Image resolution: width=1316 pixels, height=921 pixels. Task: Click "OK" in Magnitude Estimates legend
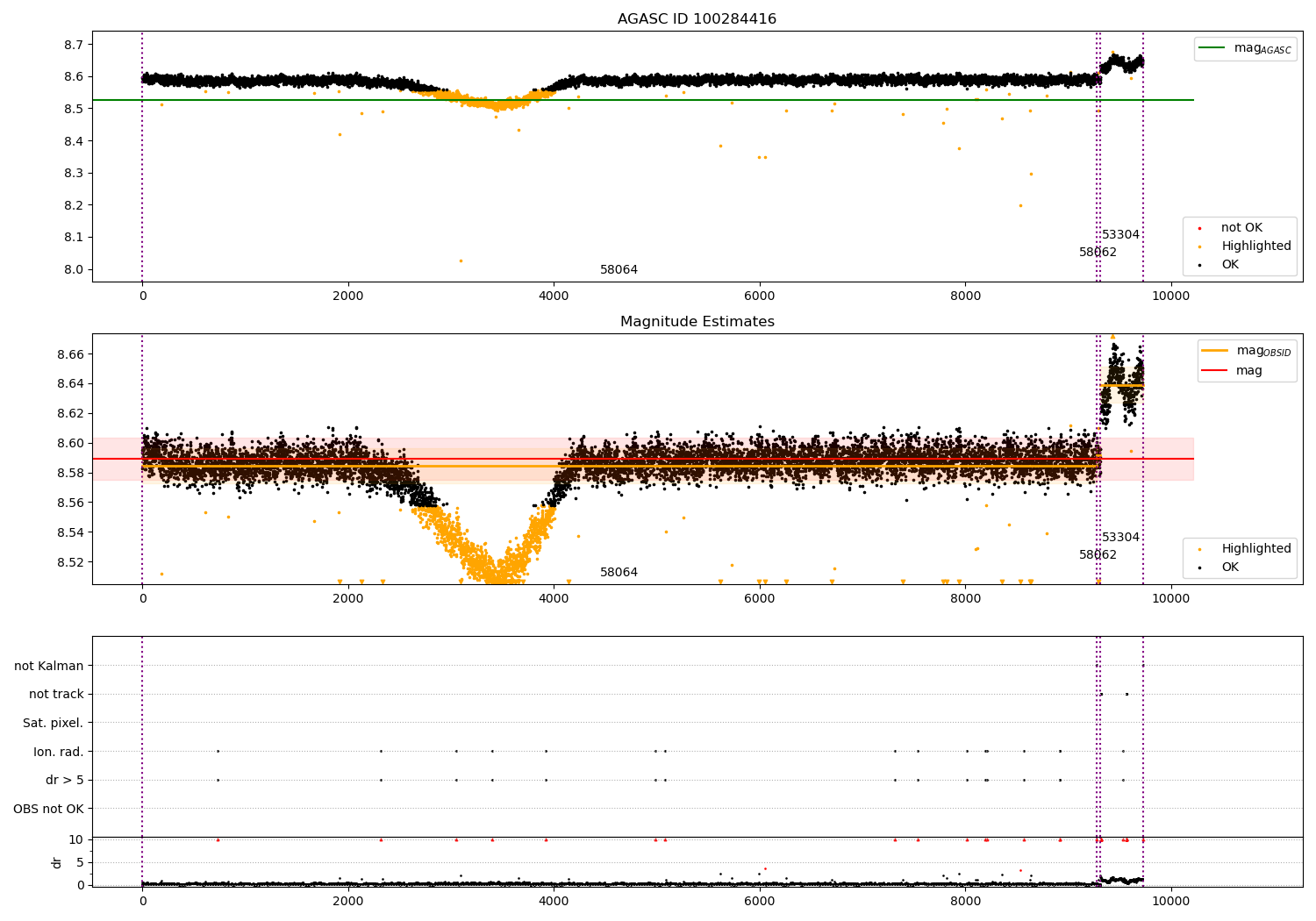(x=1230, y=567)
